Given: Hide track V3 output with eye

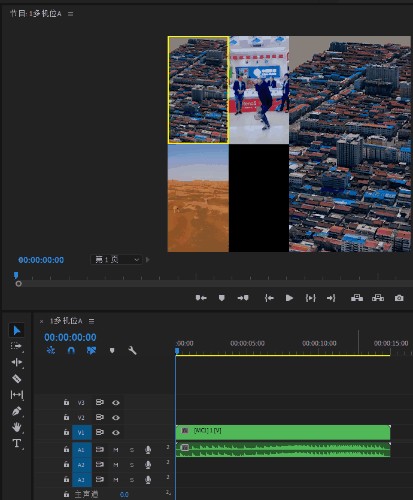Looking at the screenshot, I should pyautogui.click(x=116, y=403).
